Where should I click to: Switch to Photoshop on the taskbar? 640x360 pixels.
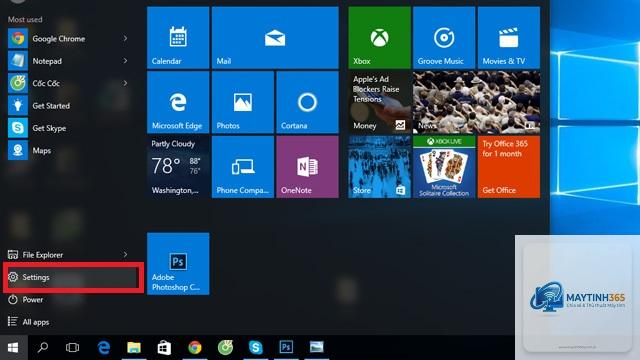click(x=286, y=348)
